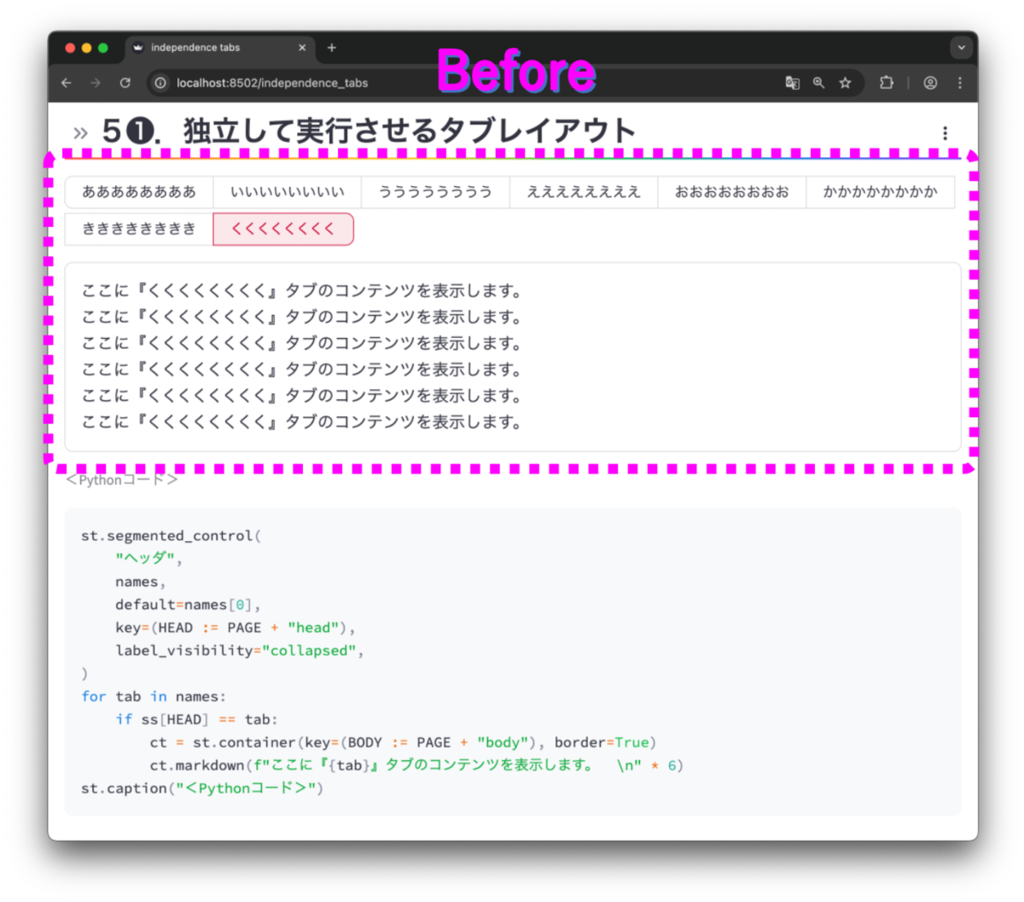This screenshot has width=1024, height=902.
Task: Open the Chrome profile avatar icon
Action: [930, 83]
